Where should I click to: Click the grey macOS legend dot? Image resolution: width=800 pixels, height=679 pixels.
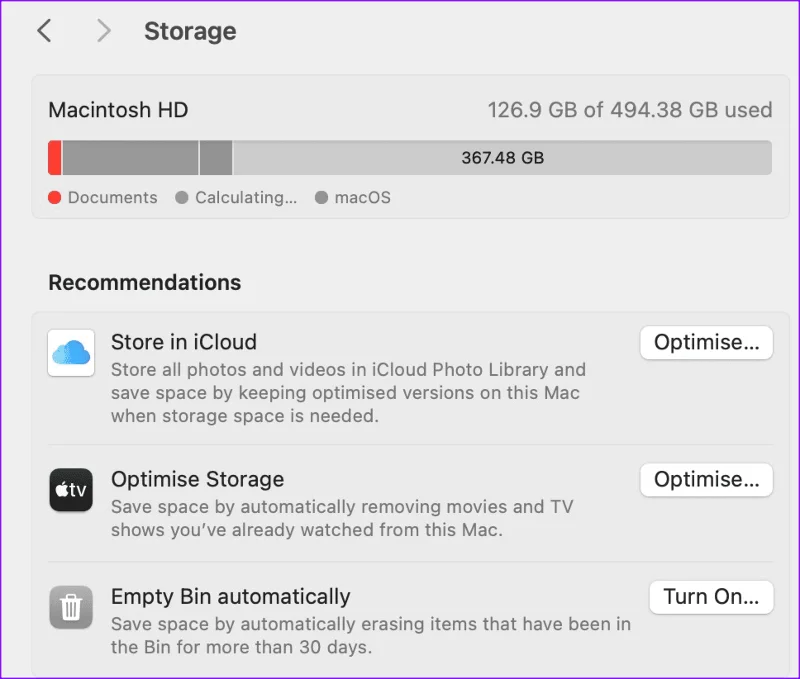click(321, 197)
